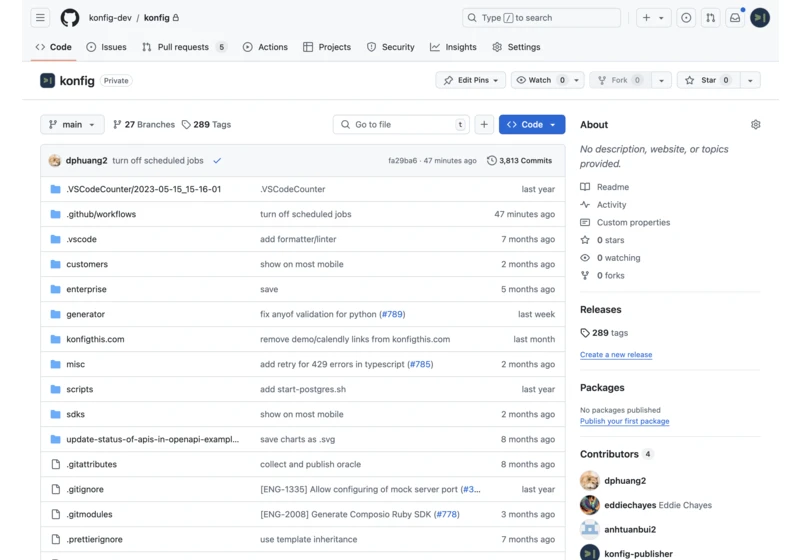The image size is (800, 560).
Task: Open the enterprise folder
Action: (x=86, y=289)
